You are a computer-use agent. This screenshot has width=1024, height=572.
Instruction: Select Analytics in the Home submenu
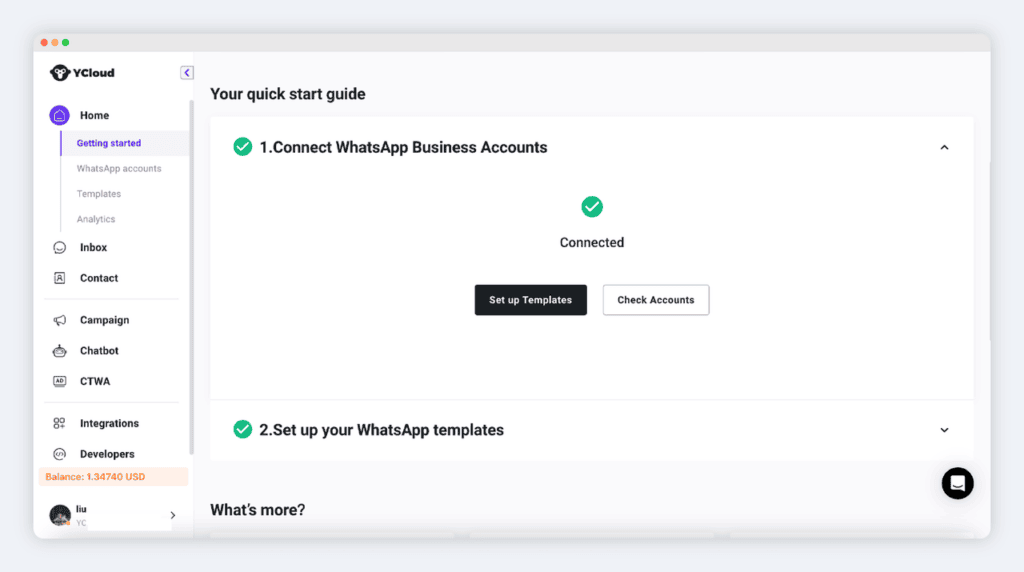96,219
